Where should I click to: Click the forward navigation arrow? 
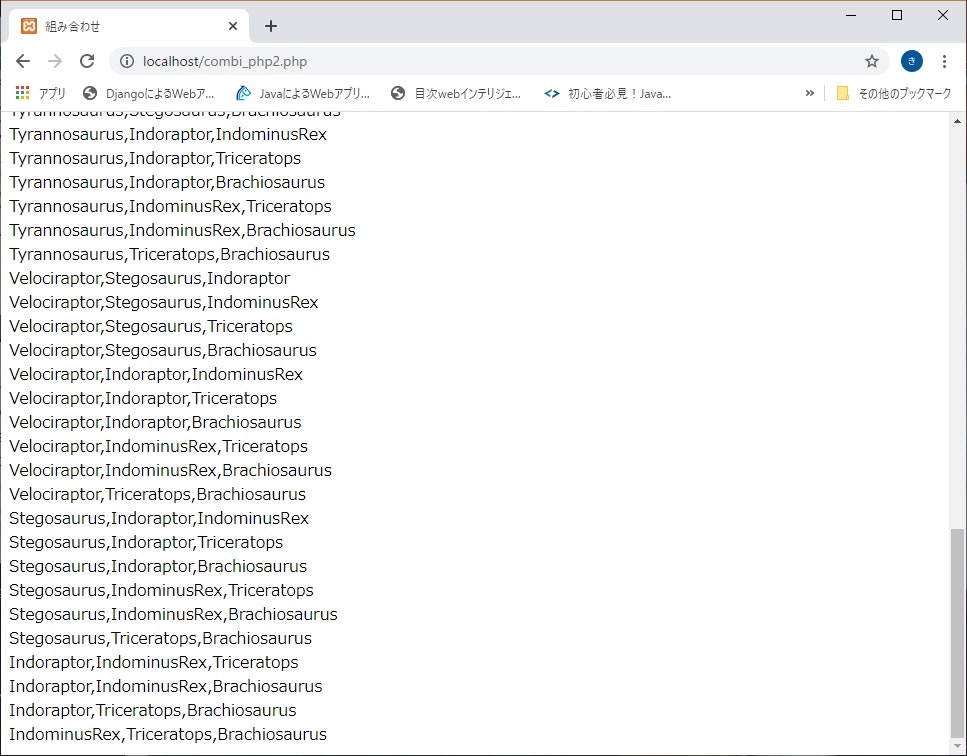click(55, 61)
